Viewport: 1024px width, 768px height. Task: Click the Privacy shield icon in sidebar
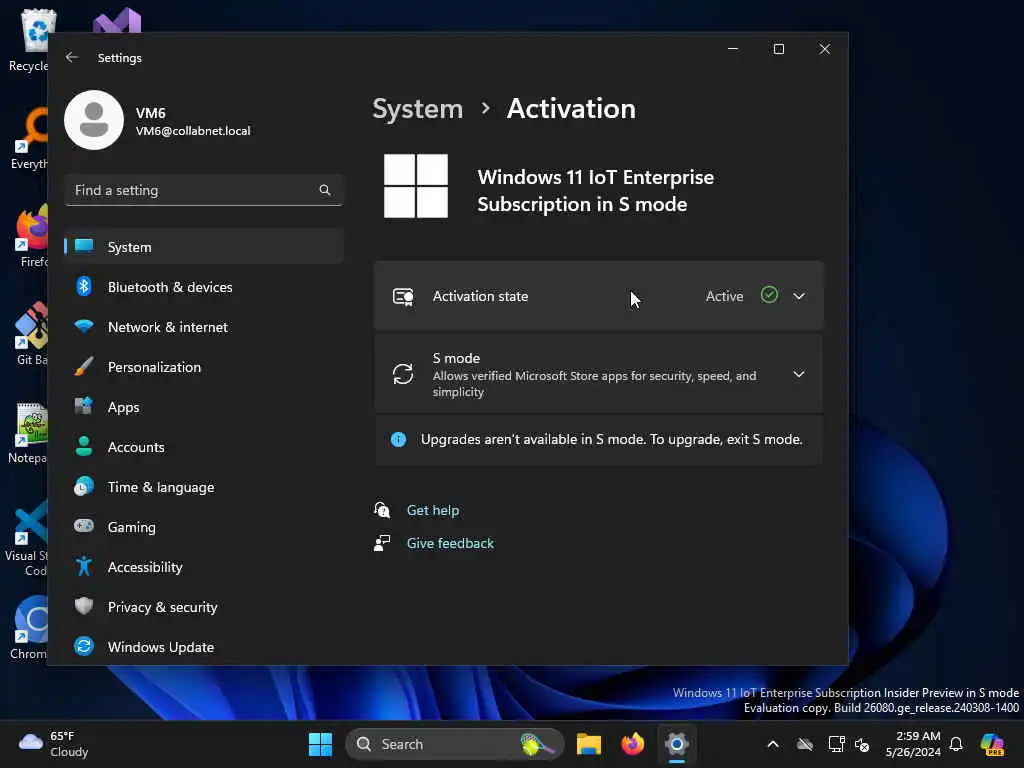[x=84, y=606]
